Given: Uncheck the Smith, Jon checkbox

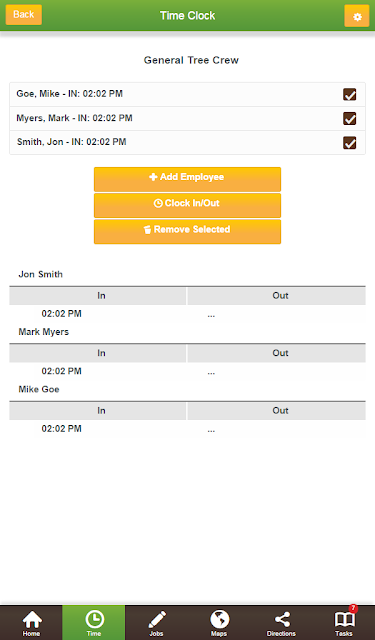Looking at the screenshot, I should click(349, 143).
